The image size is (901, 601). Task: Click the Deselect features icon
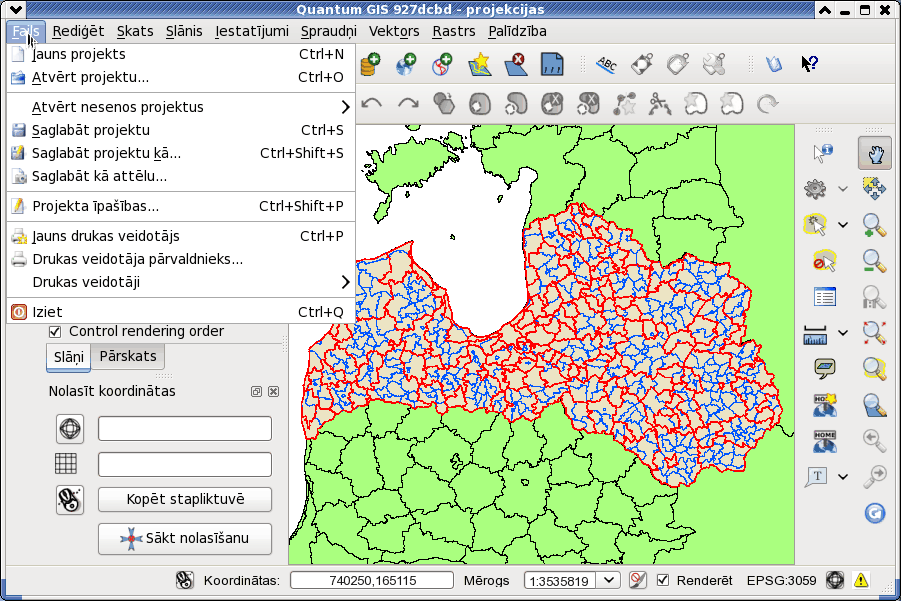(824, 261)
